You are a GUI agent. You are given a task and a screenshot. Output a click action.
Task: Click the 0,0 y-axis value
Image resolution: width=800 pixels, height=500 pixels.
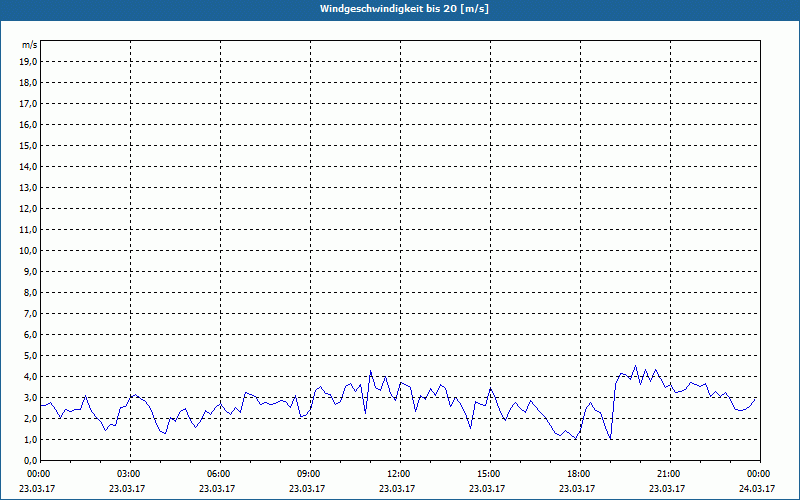point(31,461)
